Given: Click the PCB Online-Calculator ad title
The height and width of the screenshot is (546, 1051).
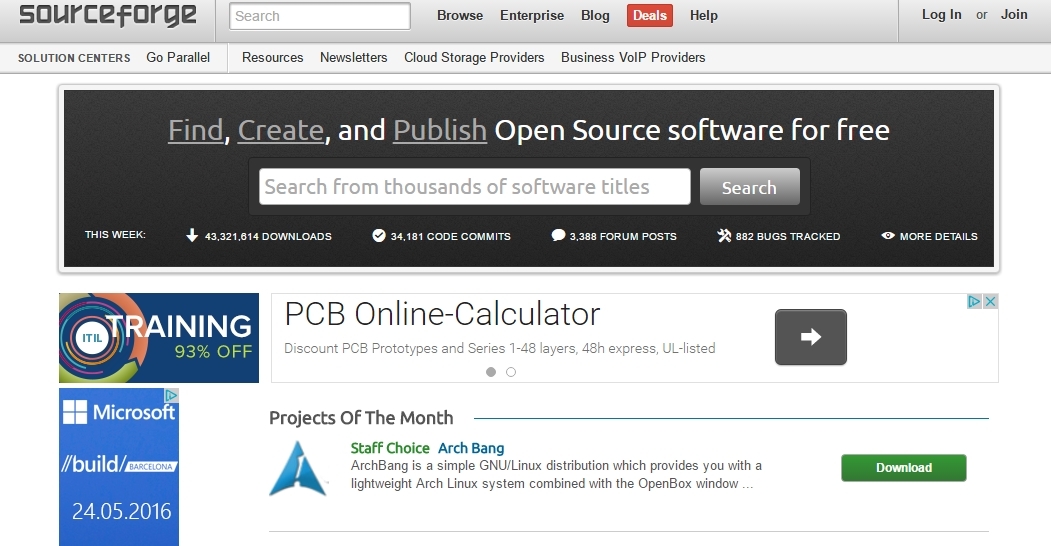Looking at the screenshot, I should pos(442,314).
